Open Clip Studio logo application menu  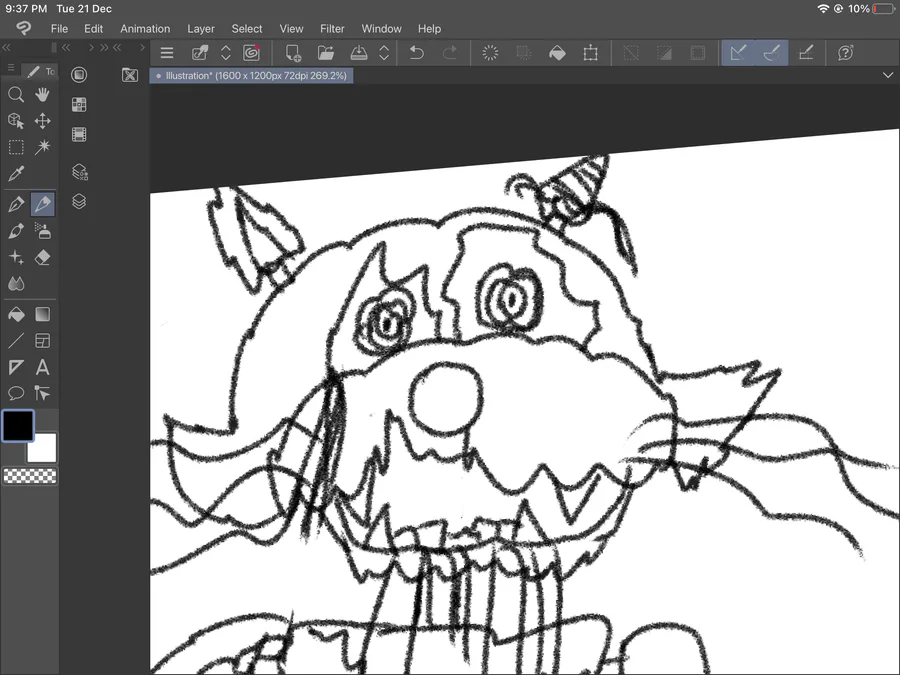[x=24, y=28]
